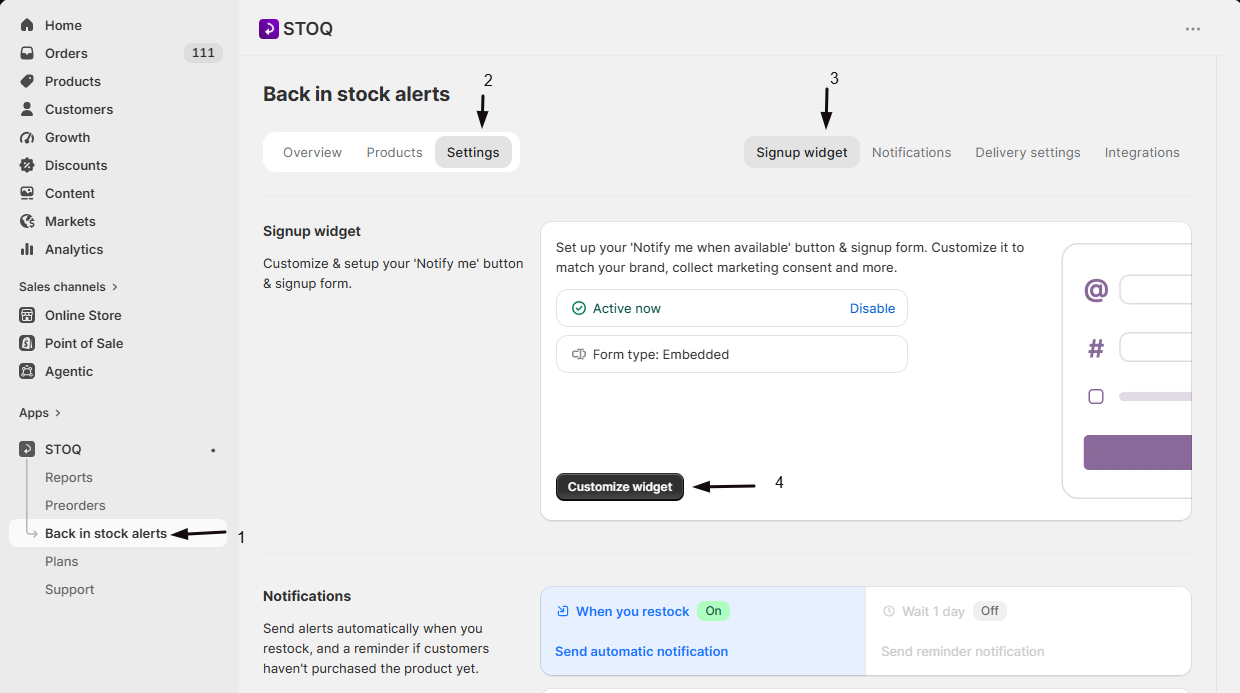This screenshot has height=693, width=1240.
Task: Click the Active now status text
Action: click(627, 308)
